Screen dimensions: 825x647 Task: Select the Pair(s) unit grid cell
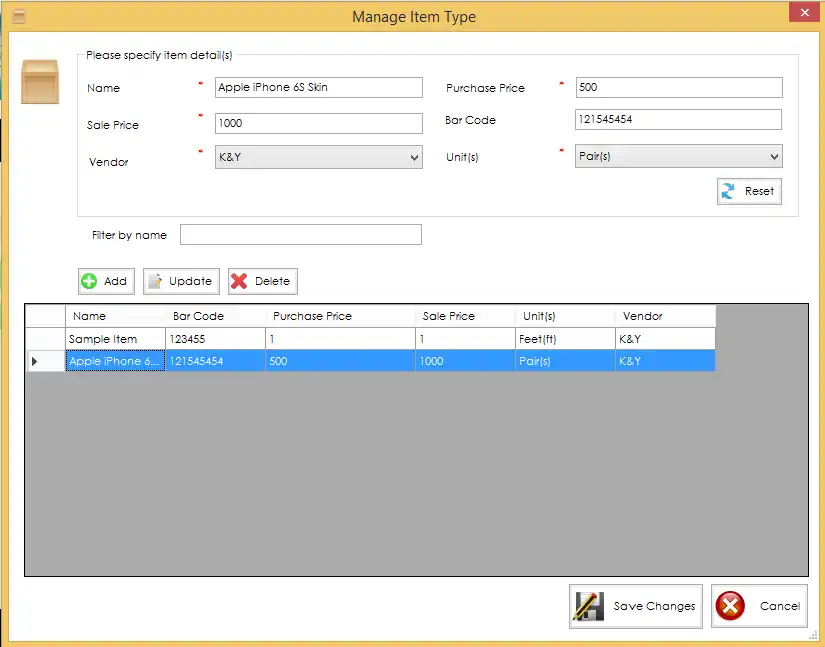(x=565, y=361)
